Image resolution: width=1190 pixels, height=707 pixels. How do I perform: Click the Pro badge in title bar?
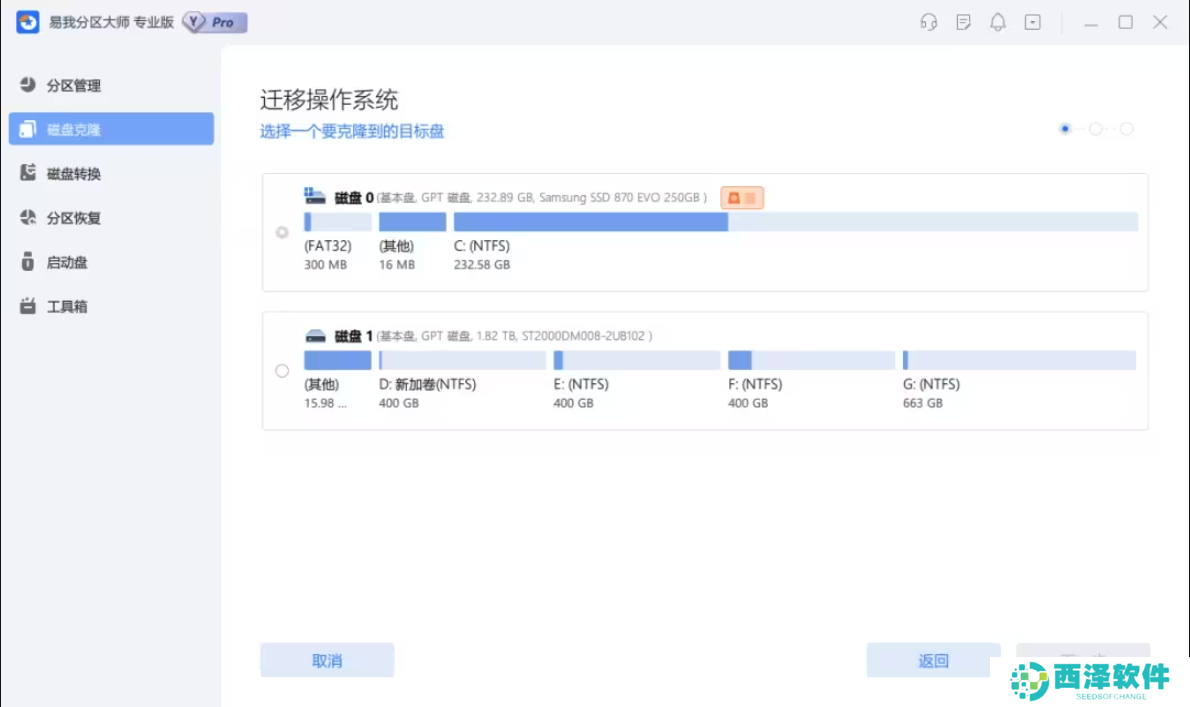tap(215, 22)
